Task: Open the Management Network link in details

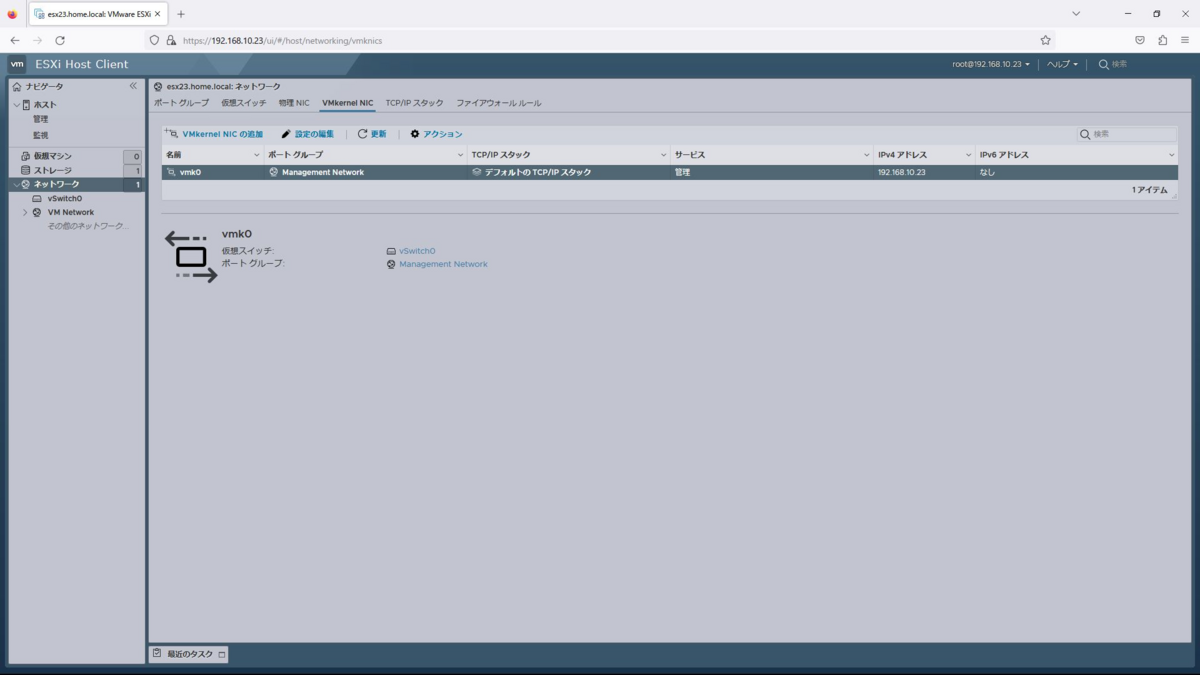Action: (443, 264)
